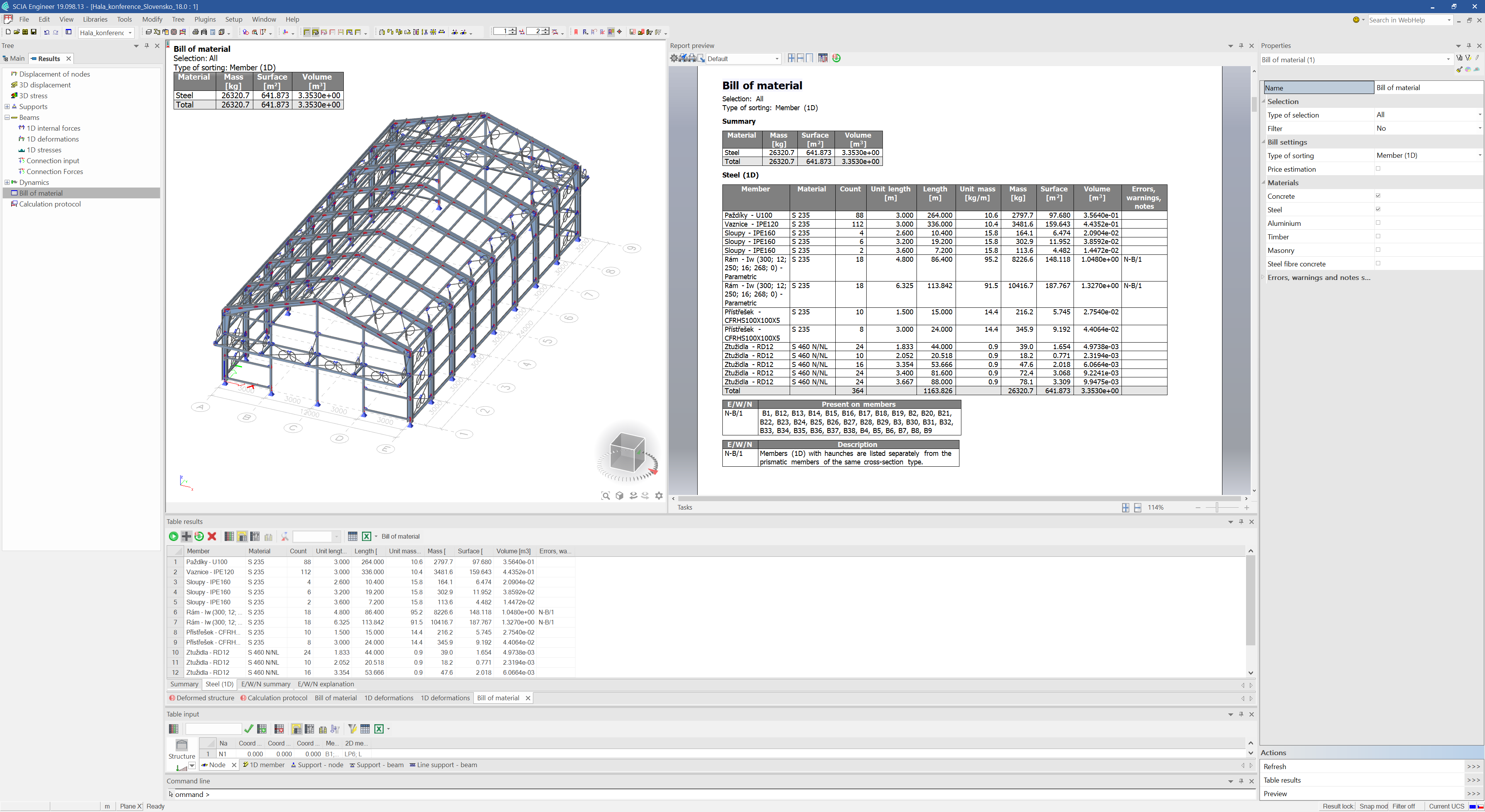Uncheck the Concrete material checkbox
Image resolution: width=1485 pixels, height=812 pixels.
[x=1378, y=196]
